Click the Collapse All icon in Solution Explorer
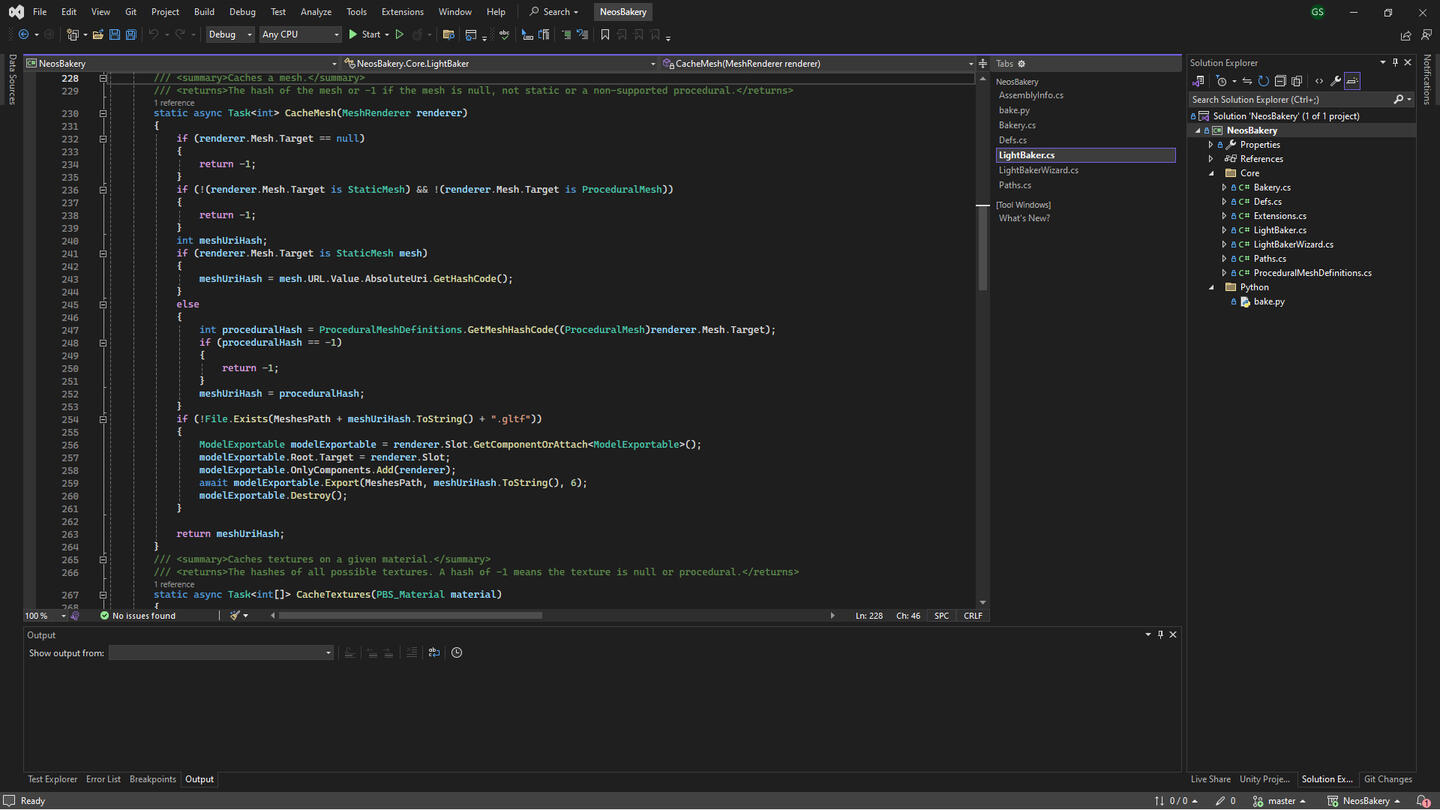 (x=1280, y=81)
